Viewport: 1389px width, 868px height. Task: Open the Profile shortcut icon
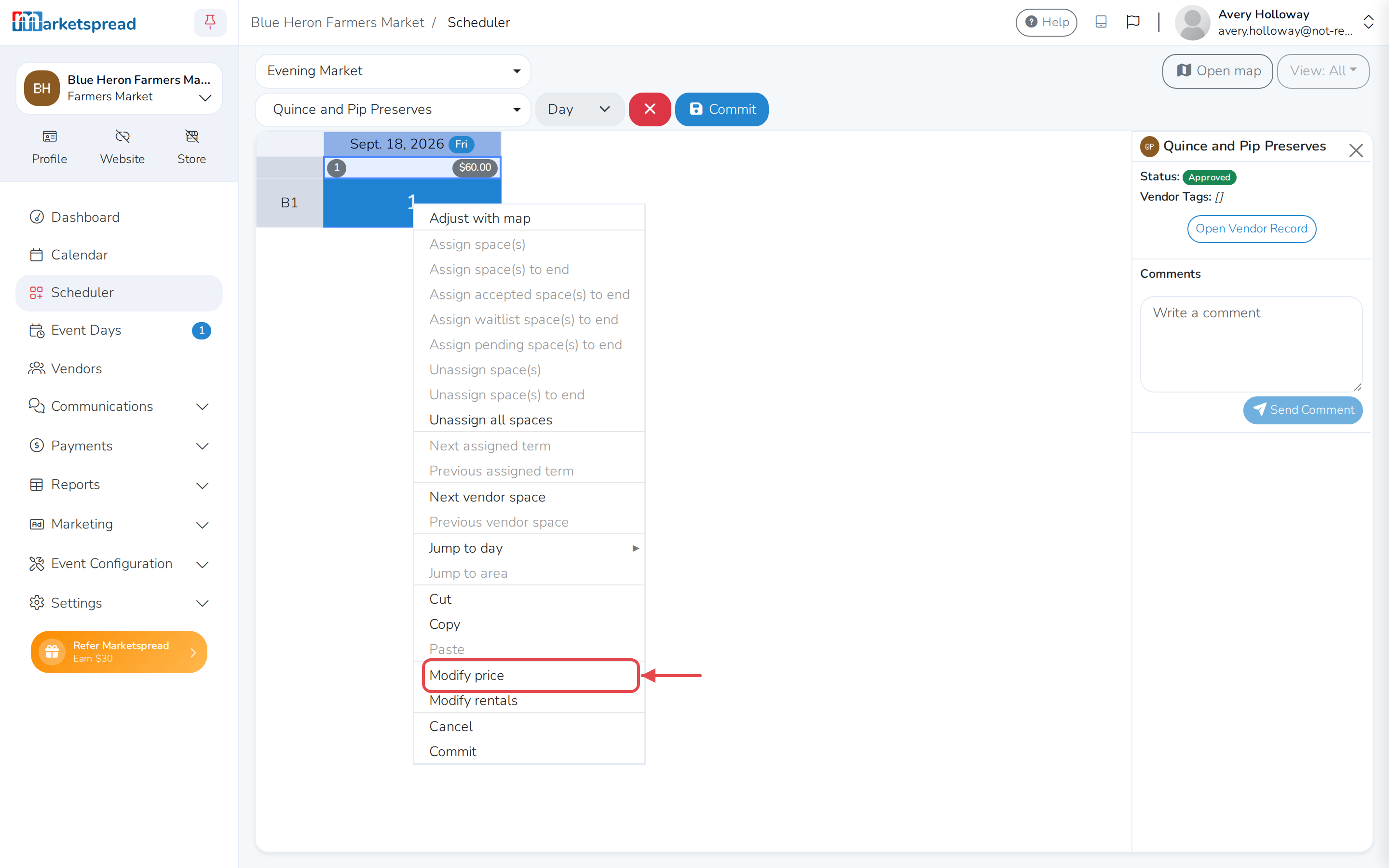pos(49,148)
